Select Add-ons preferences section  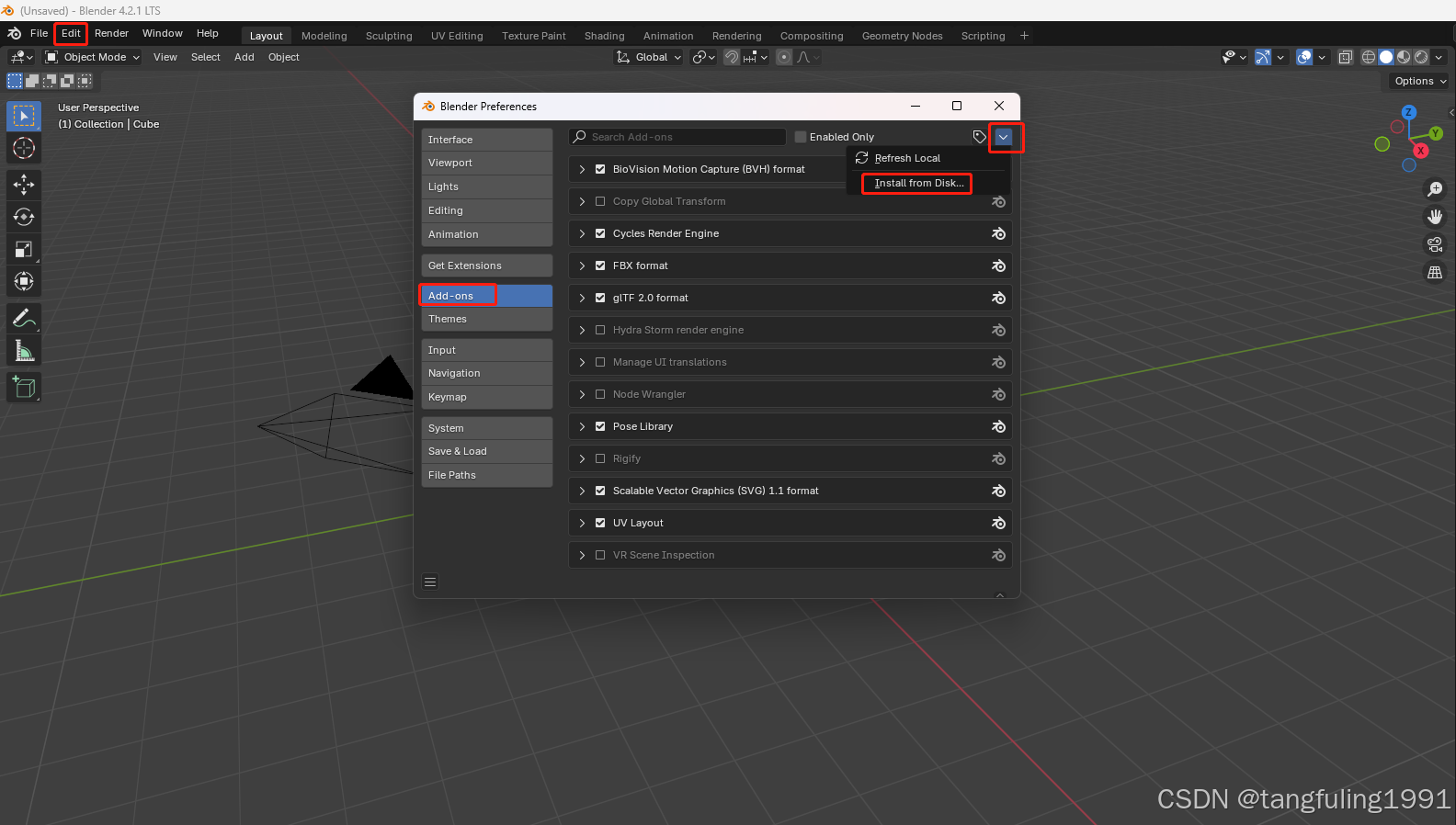click(x=487, y=296)
